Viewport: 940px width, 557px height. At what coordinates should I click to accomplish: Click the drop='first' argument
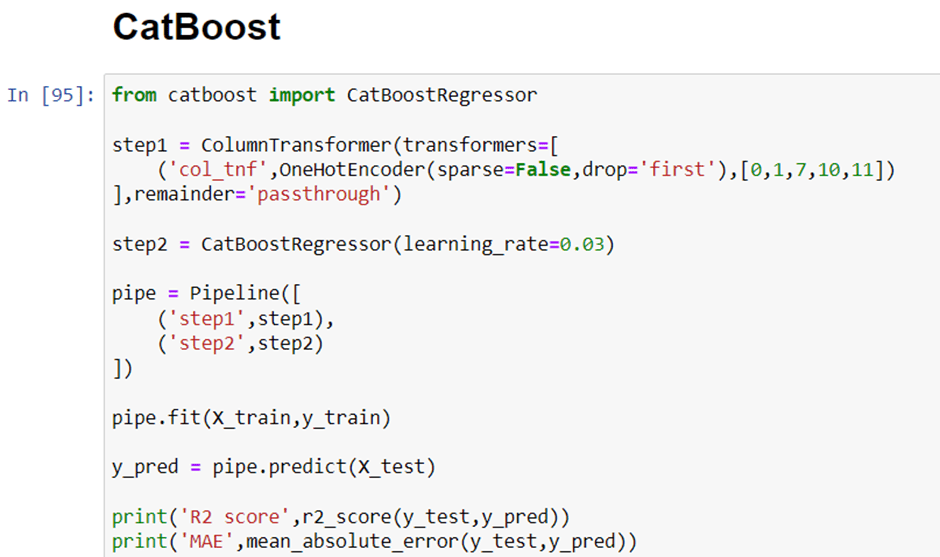(x=649, y=170)
